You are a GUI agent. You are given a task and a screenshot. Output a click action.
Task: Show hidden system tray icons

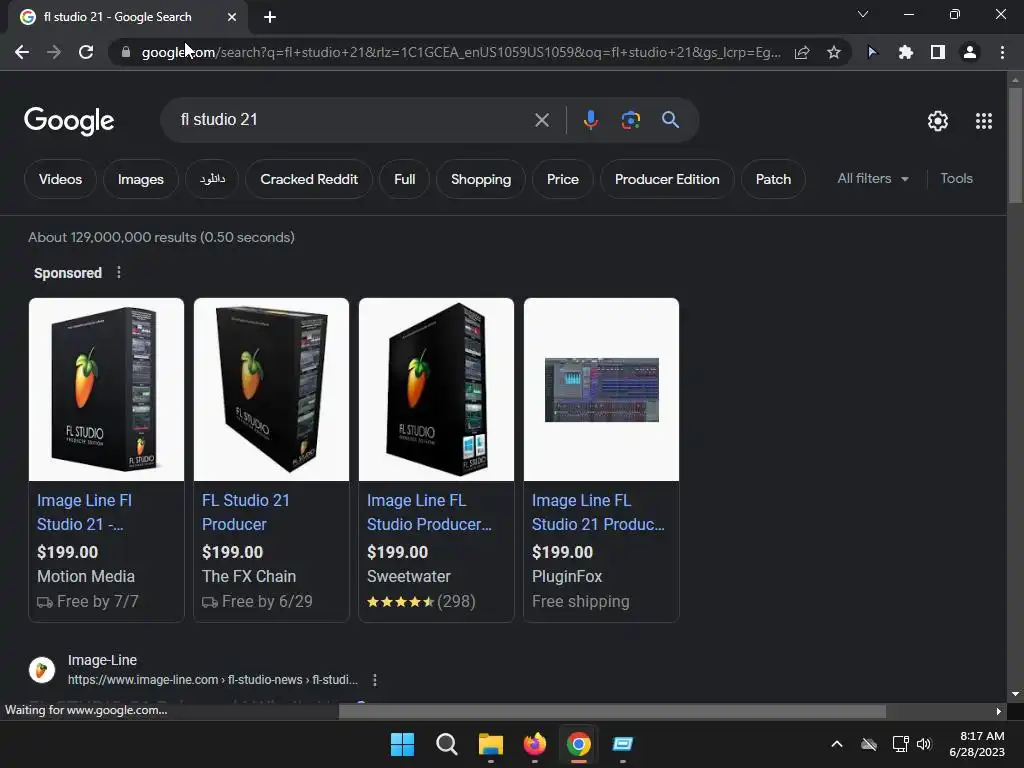point(837,744)
